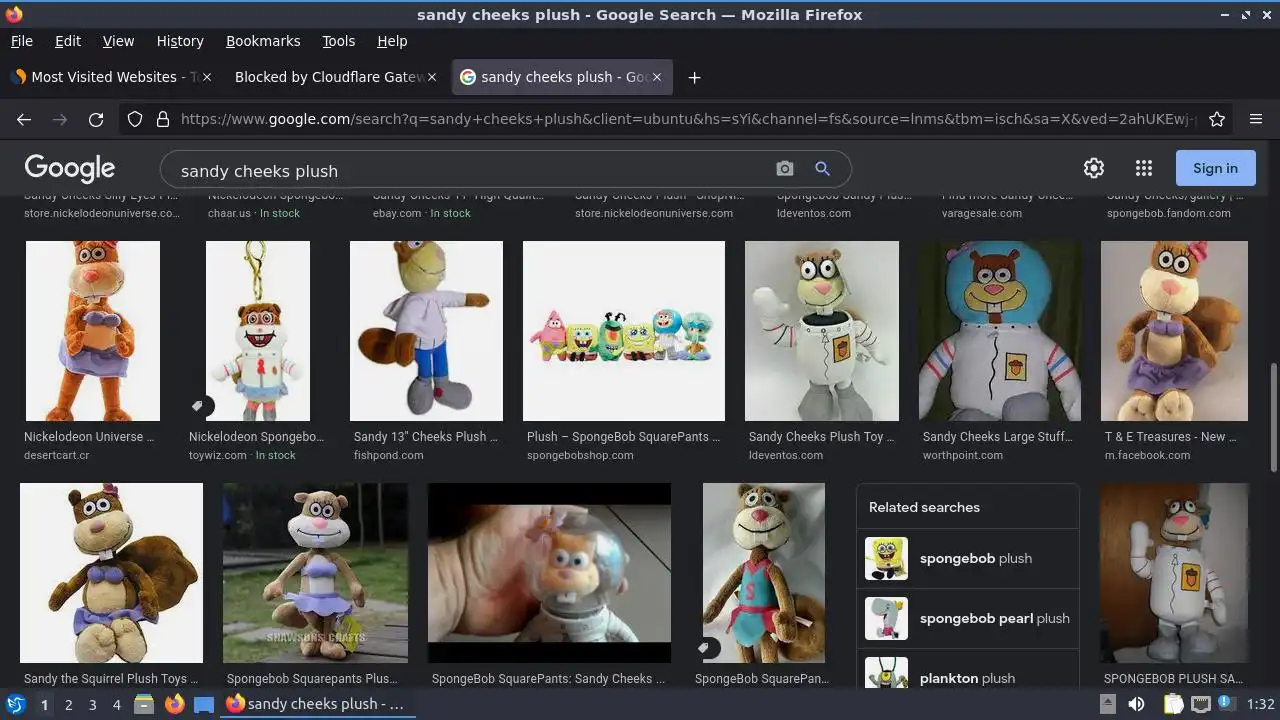Click the spongebob.fandom.com source text
The image size is (1280, 720).
click(1169, 213)
